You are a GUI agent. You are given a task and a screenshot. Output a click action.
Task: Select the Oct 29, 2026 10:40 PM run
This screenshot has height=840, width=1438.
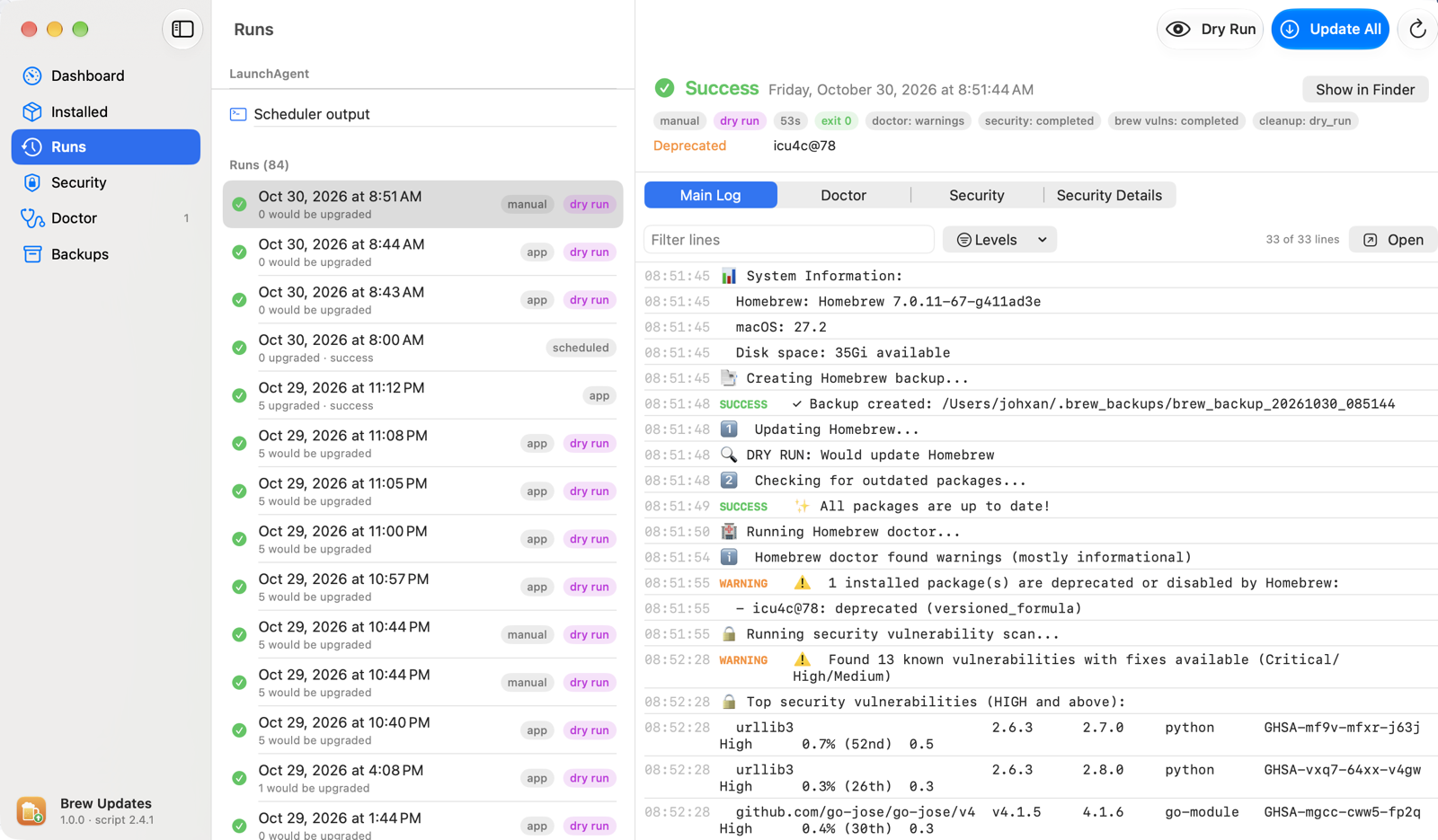[423, 730]
